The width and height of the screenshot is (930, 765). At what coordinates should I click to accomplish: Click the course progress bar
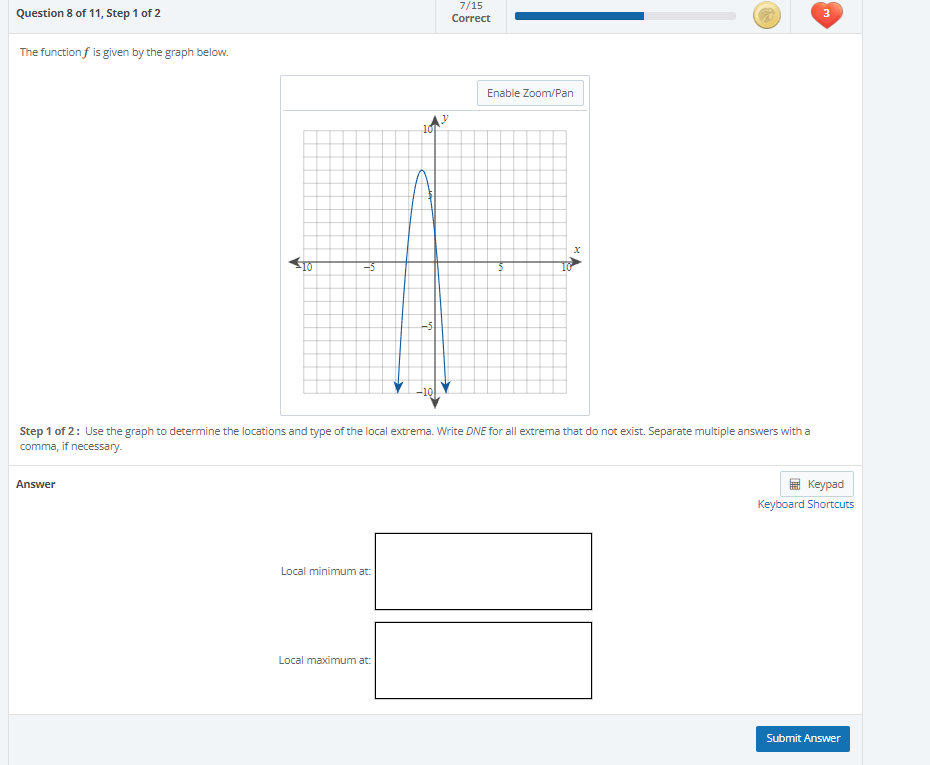coord(624,16)
